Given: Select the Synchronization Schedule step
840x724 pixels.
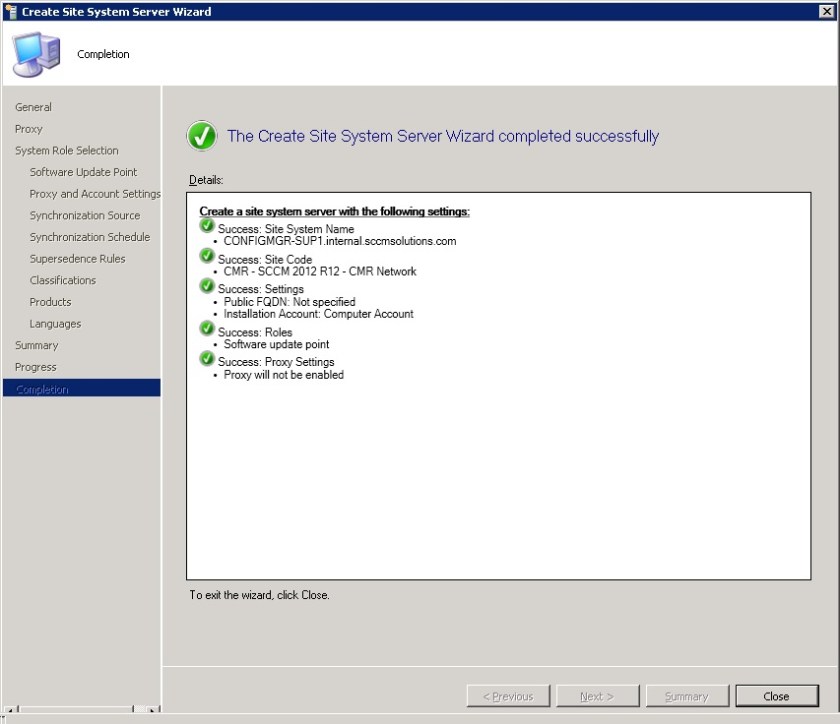Looking at the screenshot, I should click(x=90, y=236).
